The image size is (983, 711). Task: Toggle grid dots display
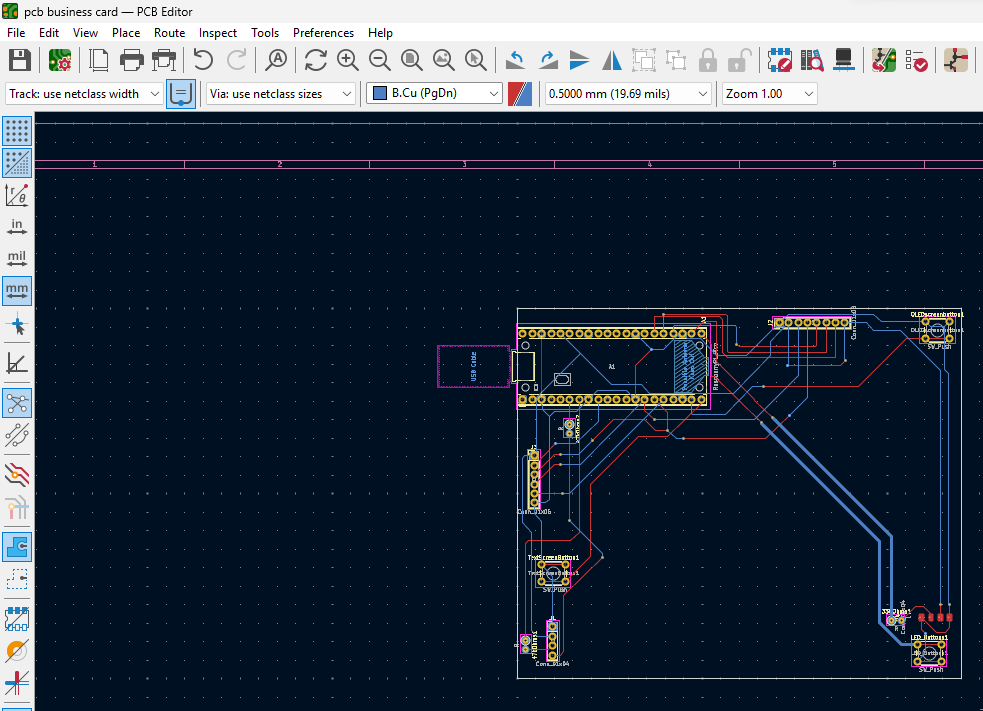coord(17,130)
